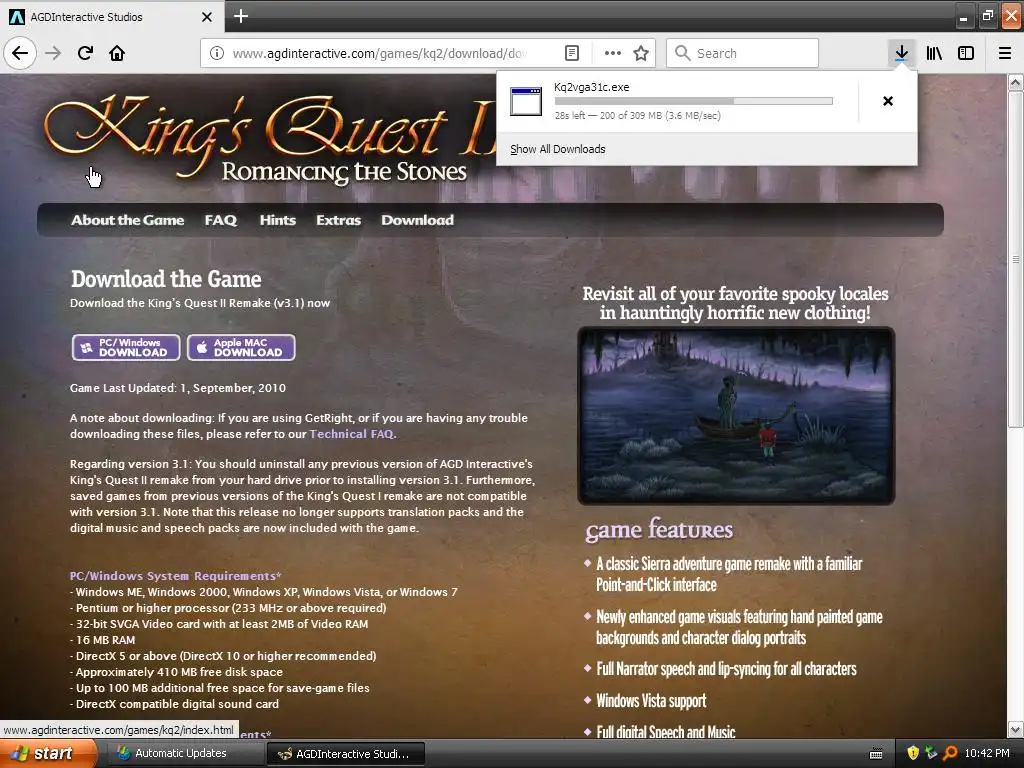The height and width of the screenshot is (768, 1024).
Task: Click "PC/Windows System Requirements*" heading
Action: (175, 576)
